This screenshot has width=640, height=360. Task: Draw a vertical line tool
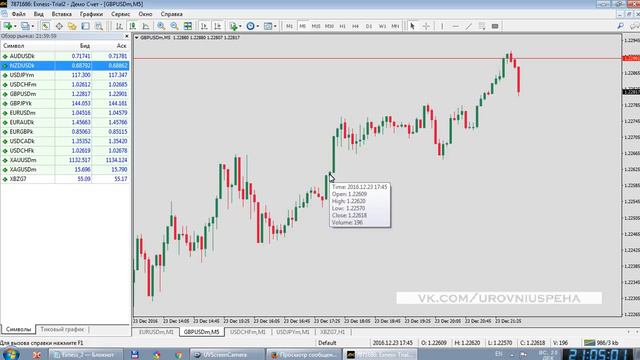click(x=442, y=26)
